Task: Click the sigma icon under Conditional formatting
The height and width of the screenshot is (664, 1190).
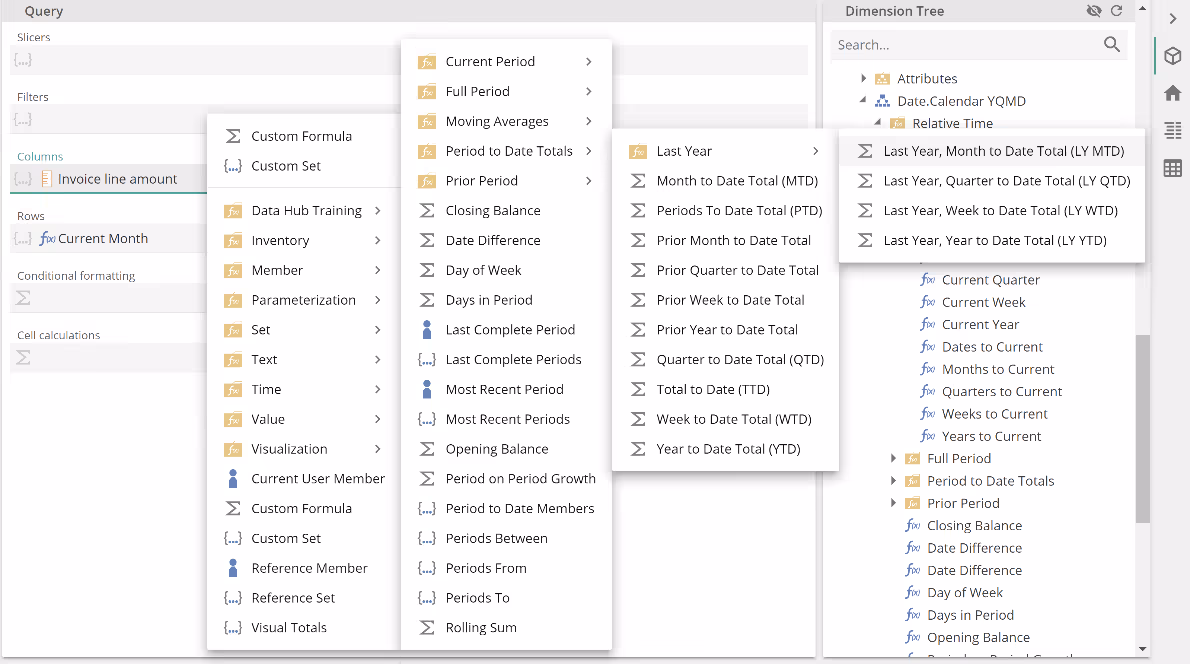Action: pos(24,298)
